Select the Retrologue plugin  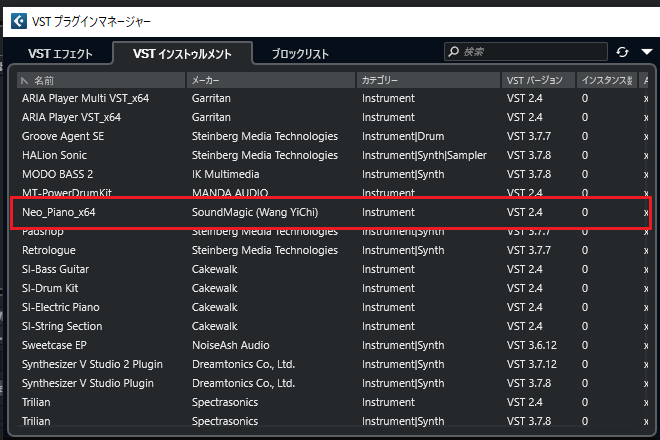(x=333, y=250)
